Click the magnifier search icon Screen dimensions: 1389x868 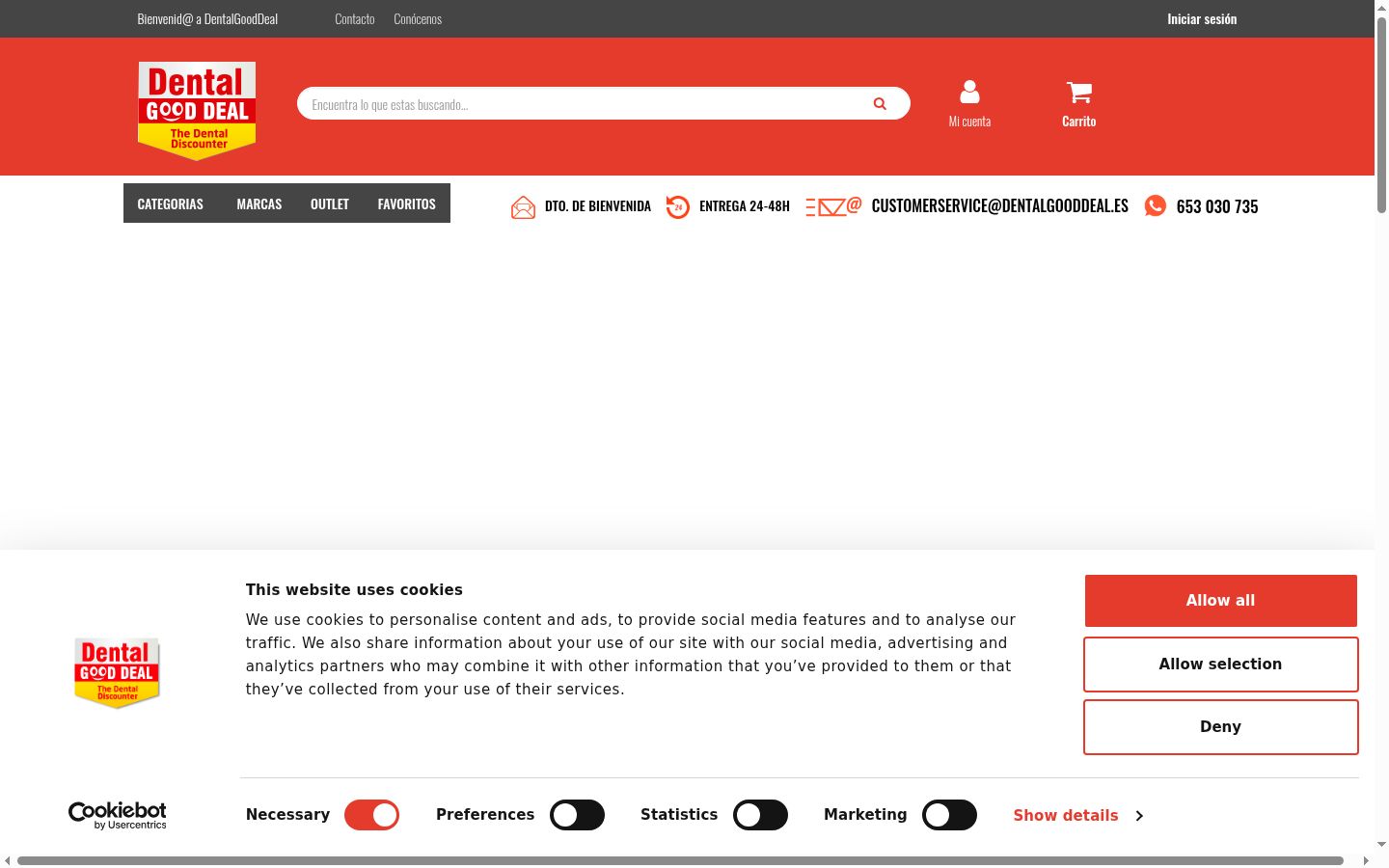click(x=880, y=104)
